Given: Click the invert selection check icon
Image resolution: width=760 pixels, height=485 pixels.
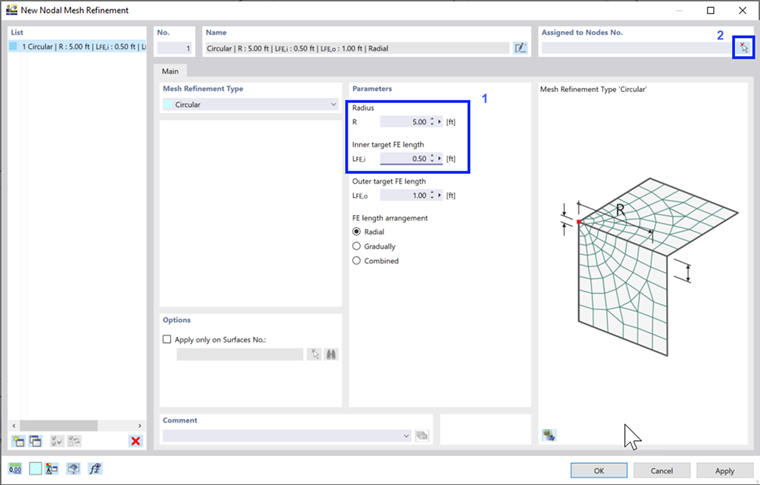Looking at the screenshot, I should pyautogui.click(x=74, y=441).
